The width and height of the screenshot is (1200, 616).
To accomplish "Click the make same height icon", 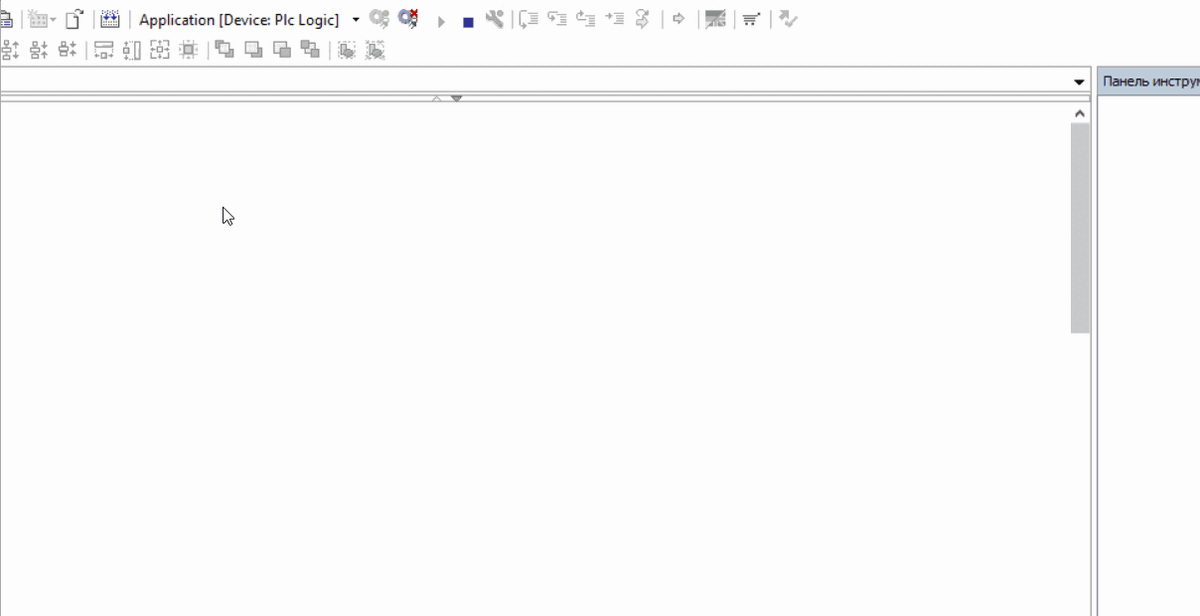I will (x=132, y=49).
